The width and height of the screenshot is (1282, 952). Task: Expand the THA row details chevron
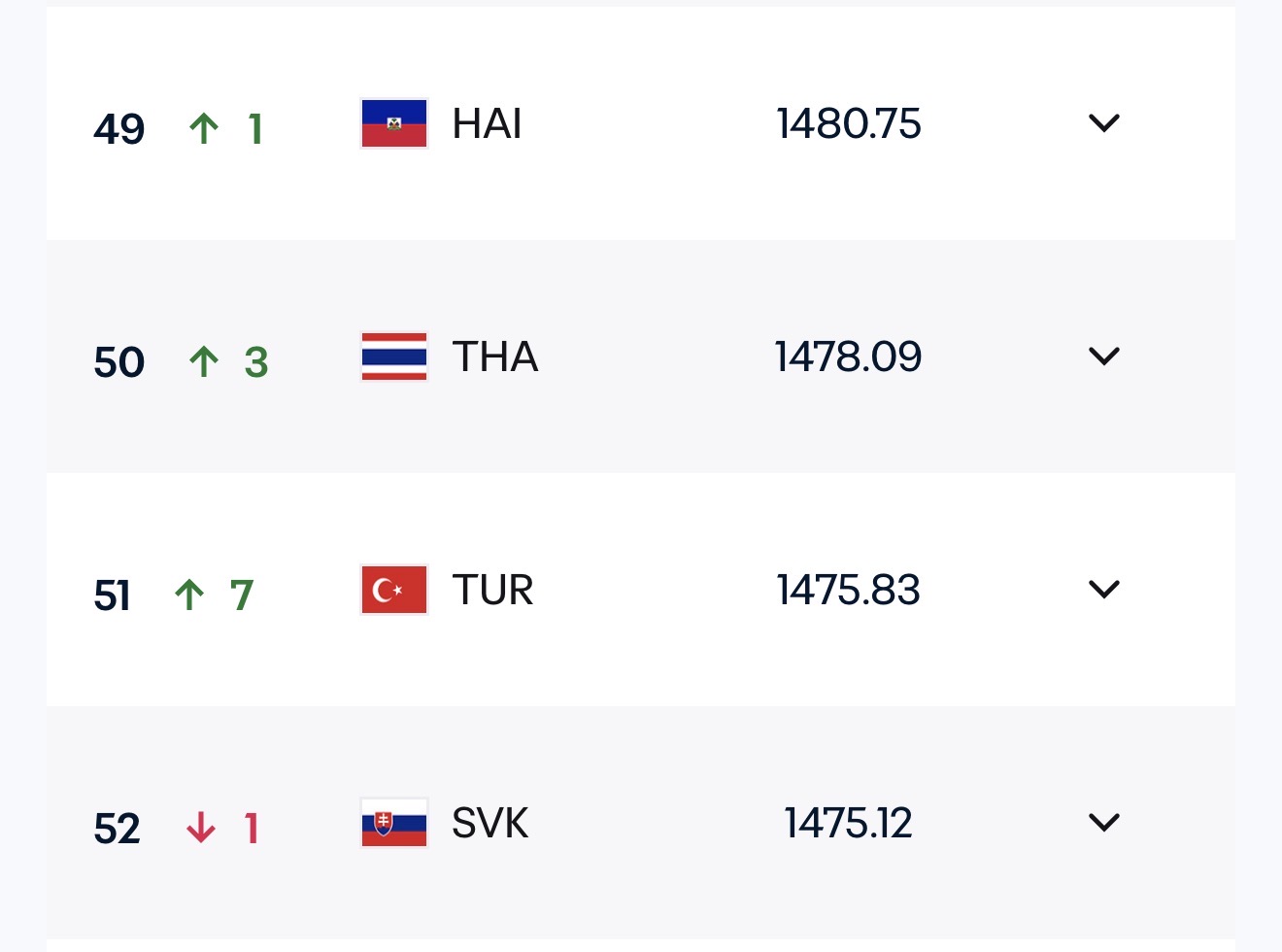pyautogui.click(x=1104, y=357)
